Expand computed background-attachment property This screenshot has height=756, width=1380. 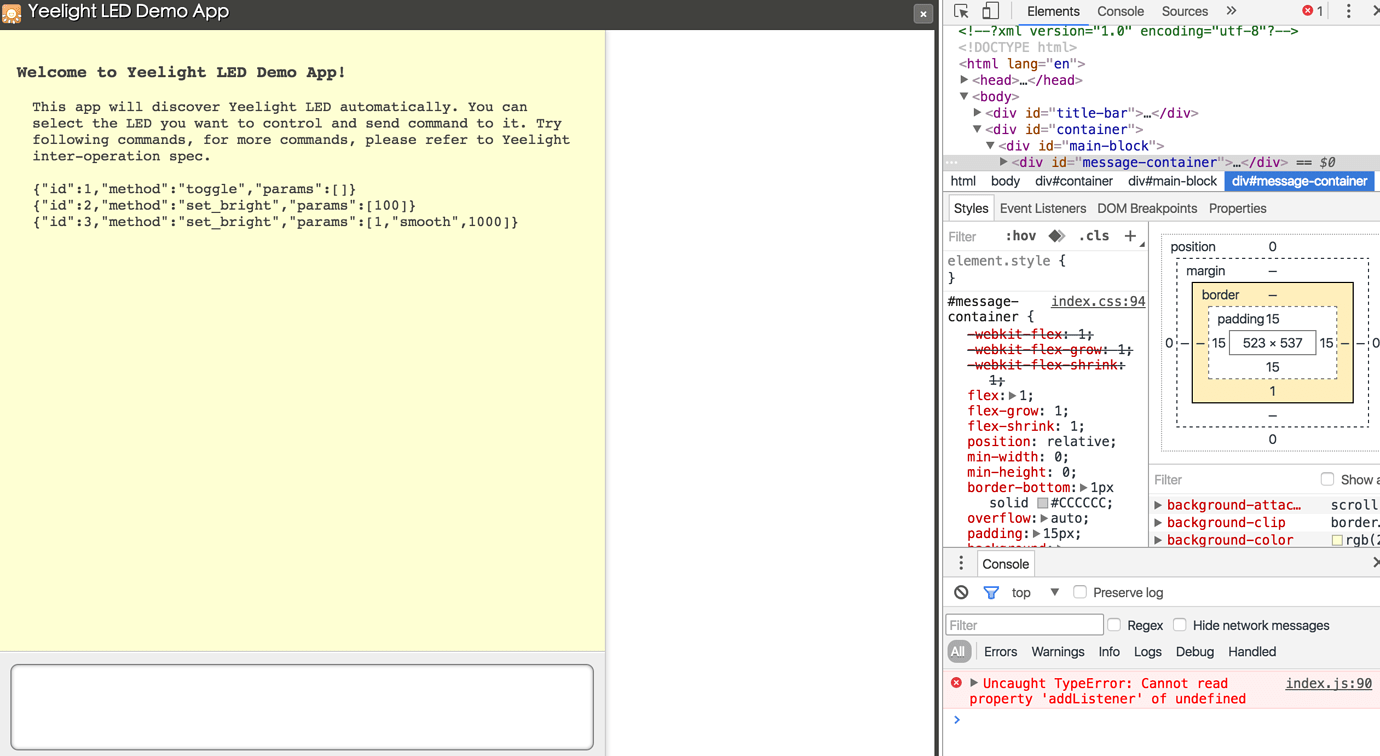[x=1158, y=505]
